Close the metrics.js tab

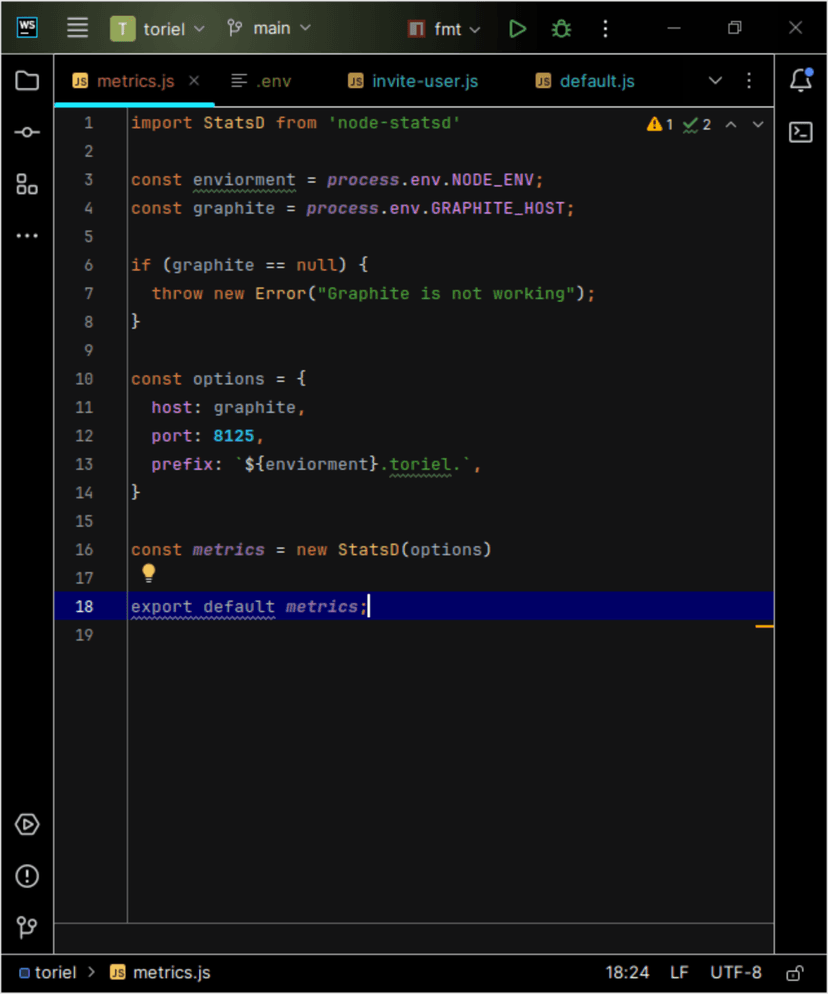pos(194,81)
